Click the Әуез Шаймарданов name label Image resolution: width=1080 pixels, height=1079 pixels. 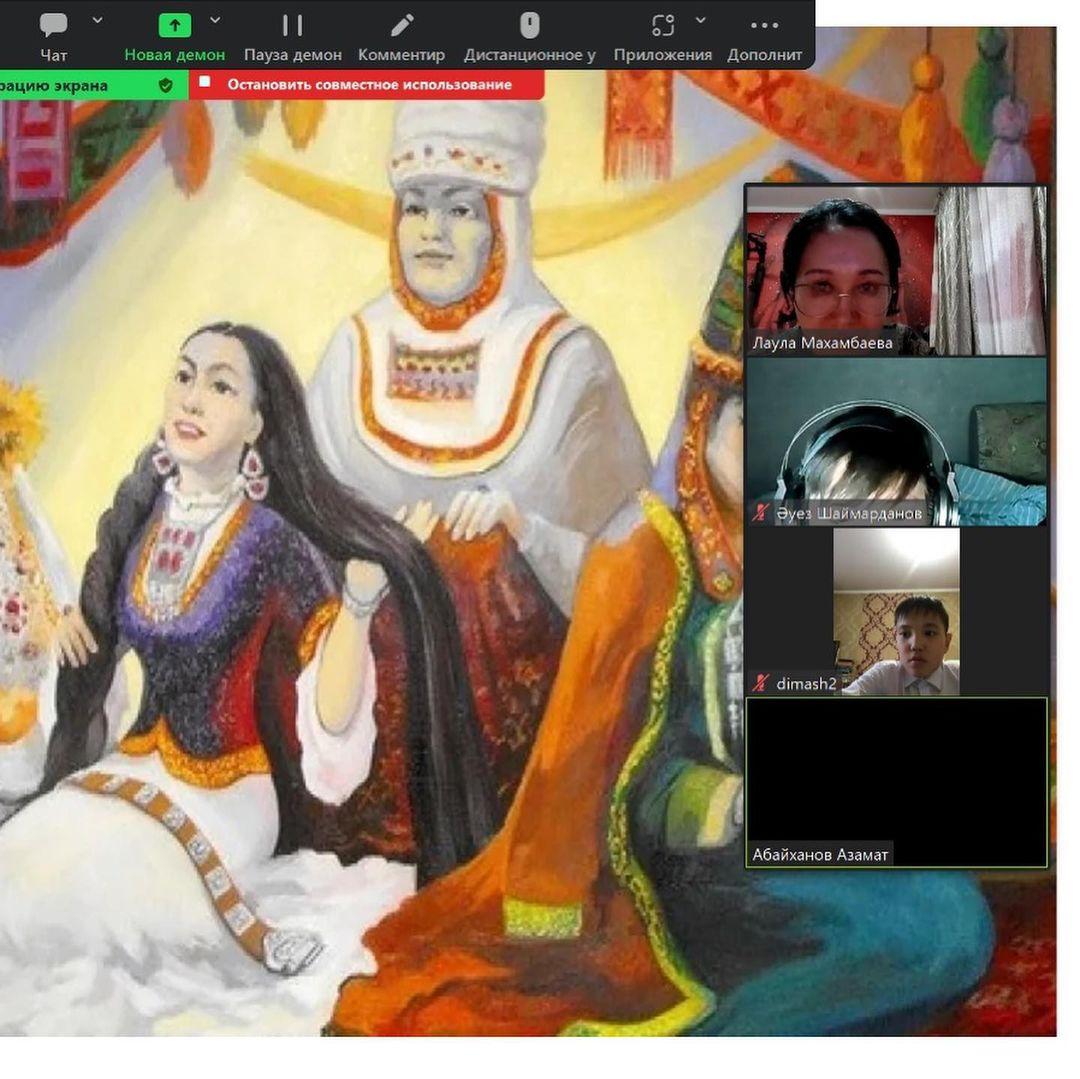849,514
